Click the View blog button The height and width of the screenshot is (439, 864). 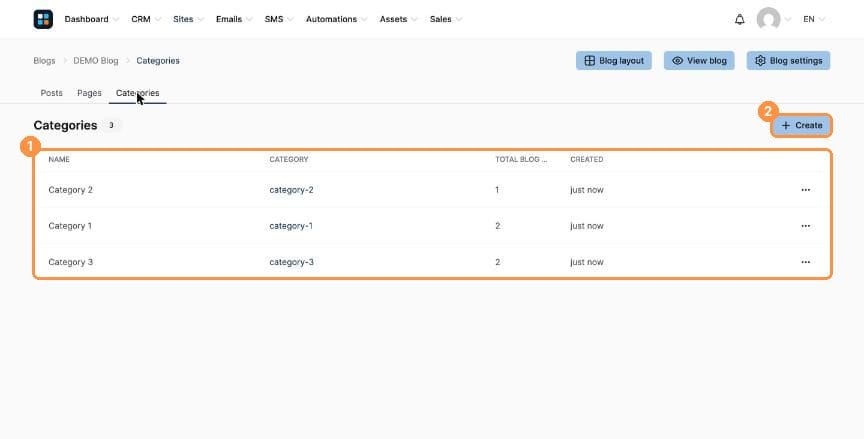tap(699, 61)
